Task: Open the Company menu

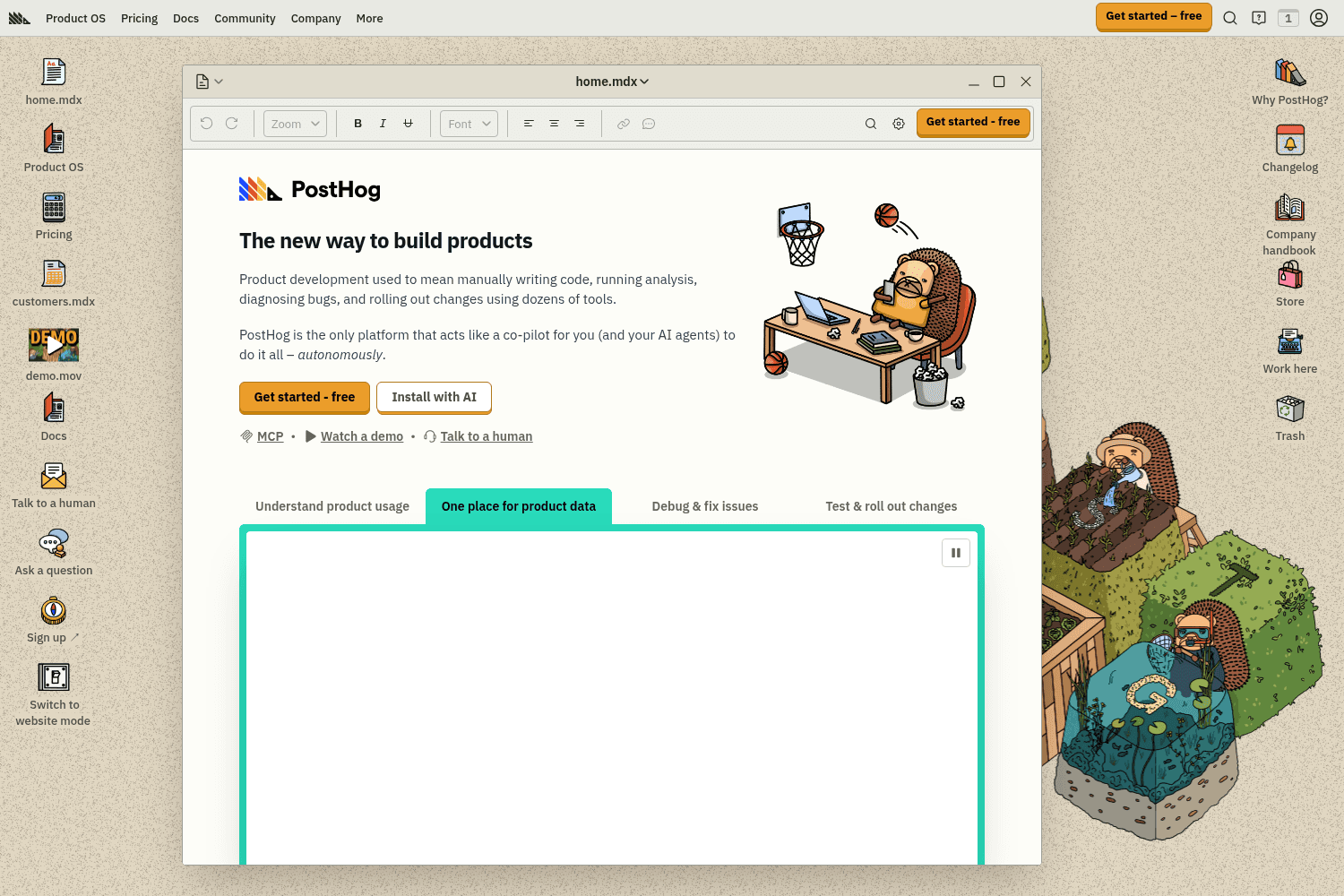Action: [x=315, y=18]
